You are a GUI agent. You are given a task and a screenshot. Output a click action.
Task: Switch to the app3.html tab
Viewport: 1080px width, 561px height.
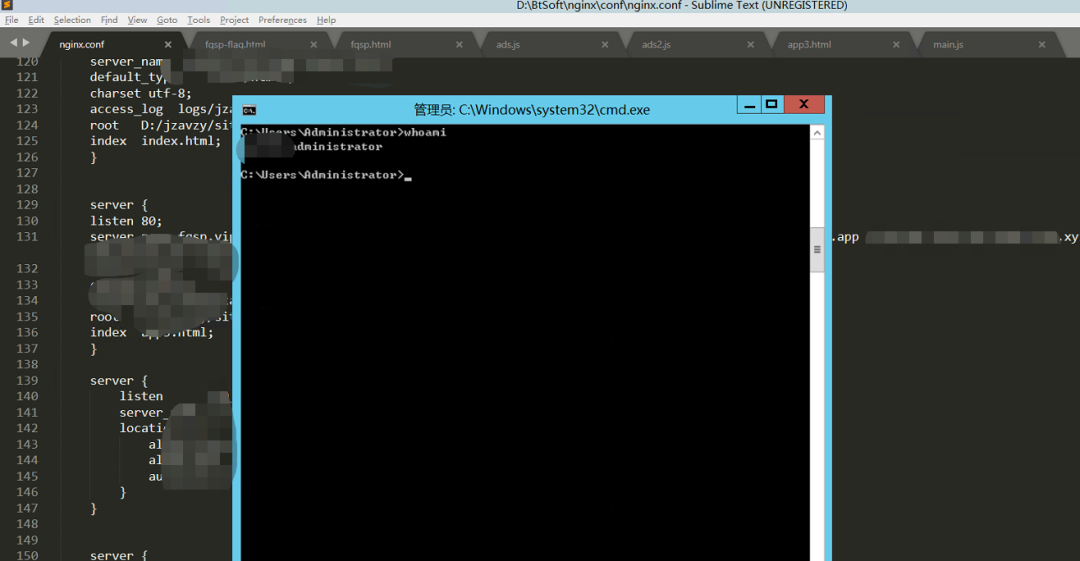[809, 45]
